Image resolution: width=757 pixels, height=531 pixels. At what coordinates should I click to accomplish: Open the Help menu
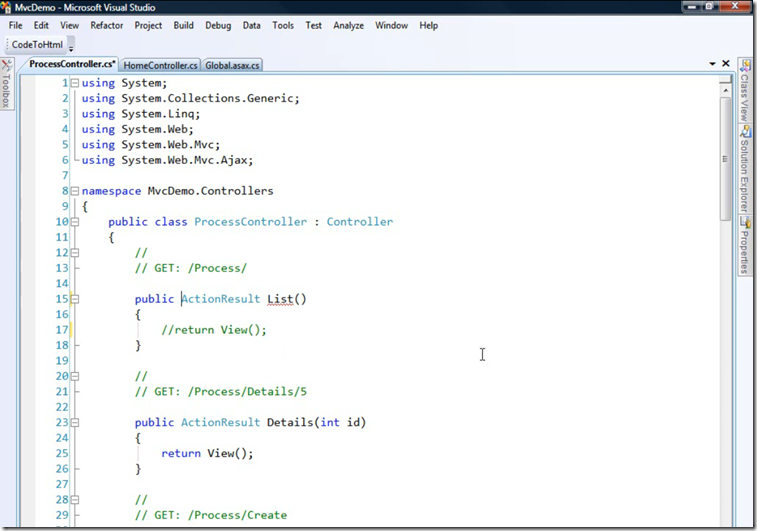(429, 26)
